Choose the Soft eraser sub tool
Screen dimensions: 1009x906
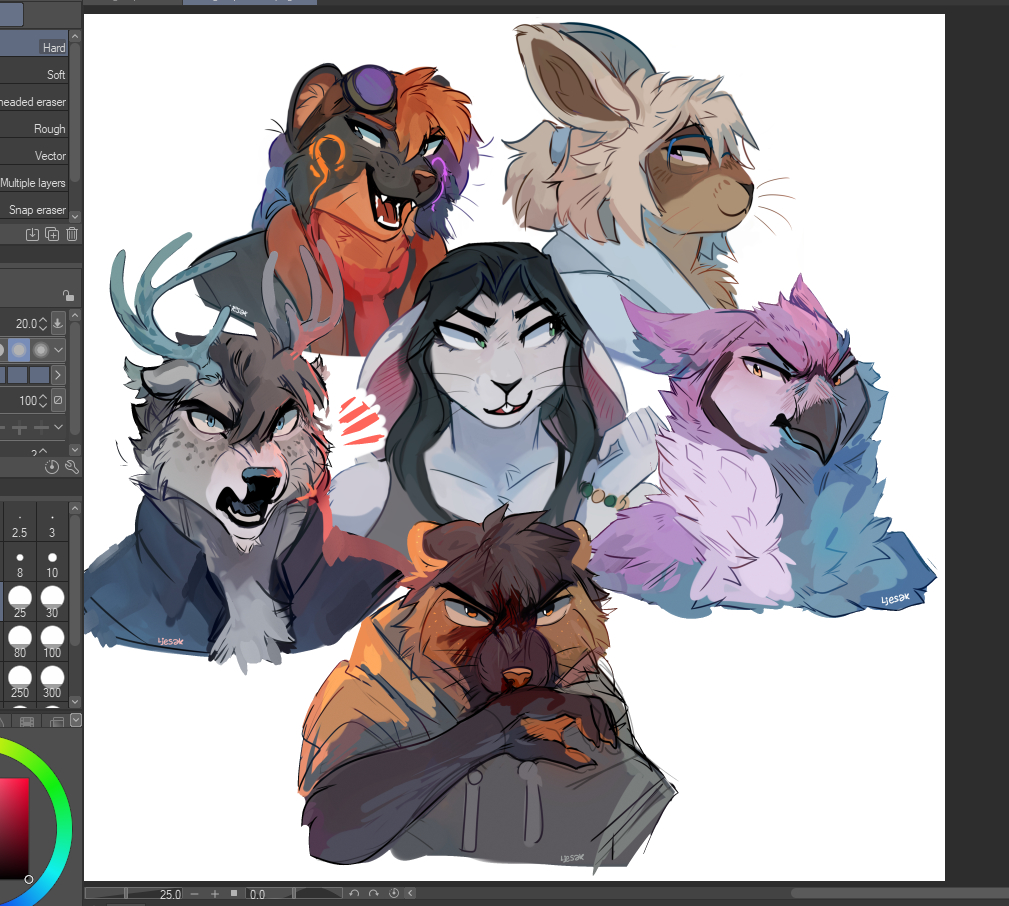coord(40,75)
